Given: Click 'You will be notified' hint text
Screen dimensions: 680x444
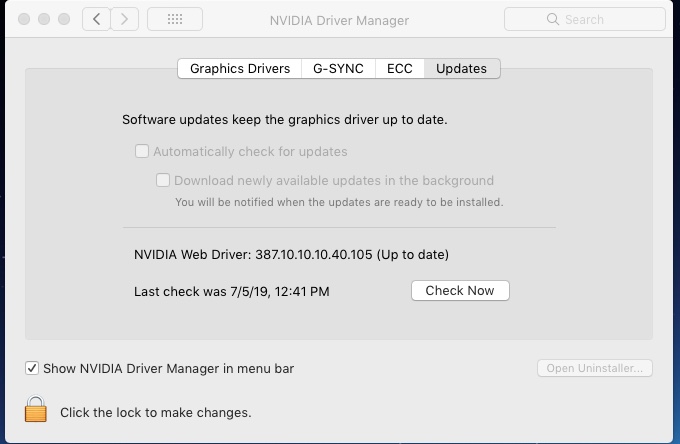Looking at the screenshot, I should (x=339, y=202).
